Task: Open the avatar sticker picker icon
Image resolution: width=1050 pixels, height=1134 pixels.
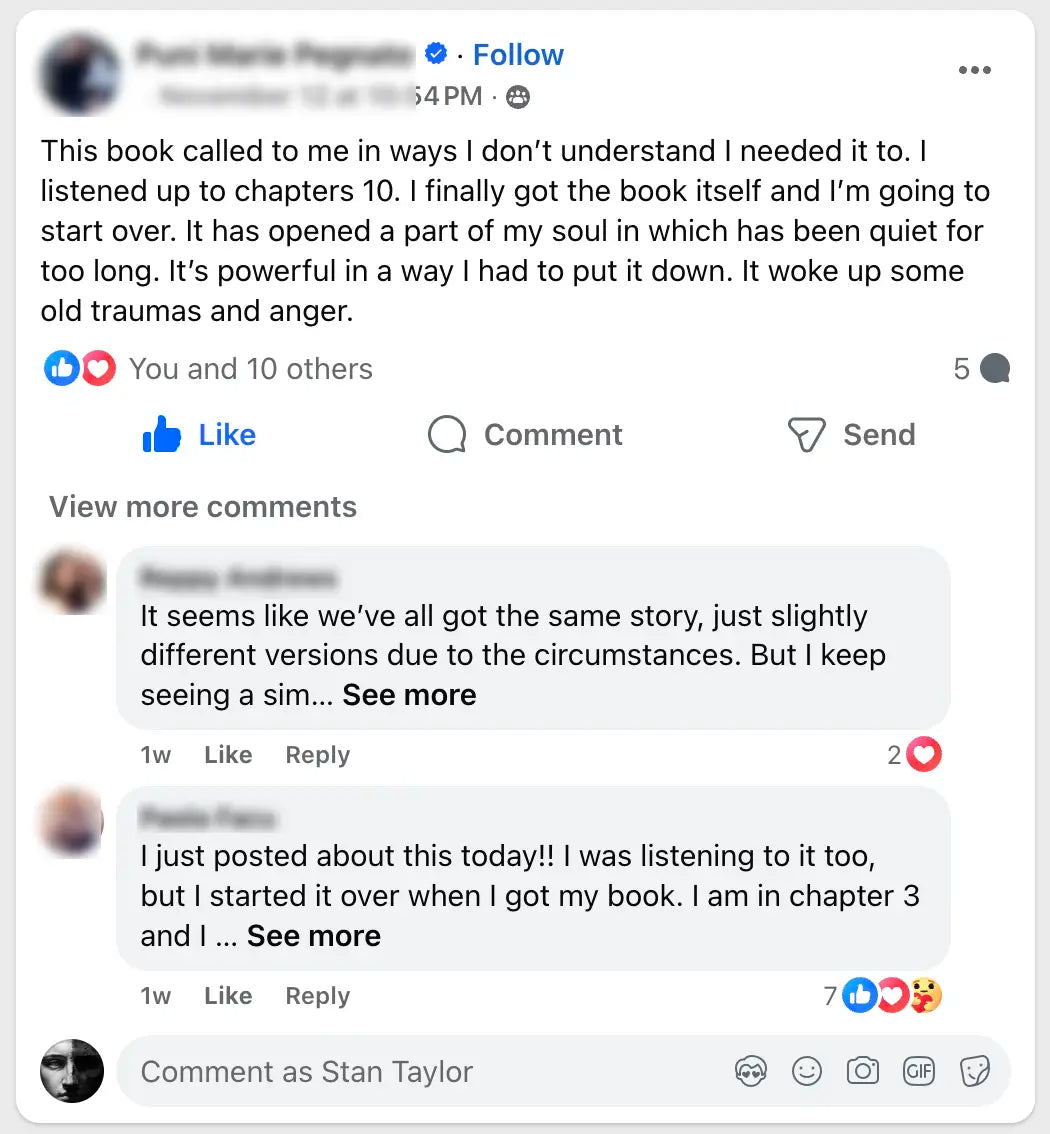Action: pos(750,1072)
